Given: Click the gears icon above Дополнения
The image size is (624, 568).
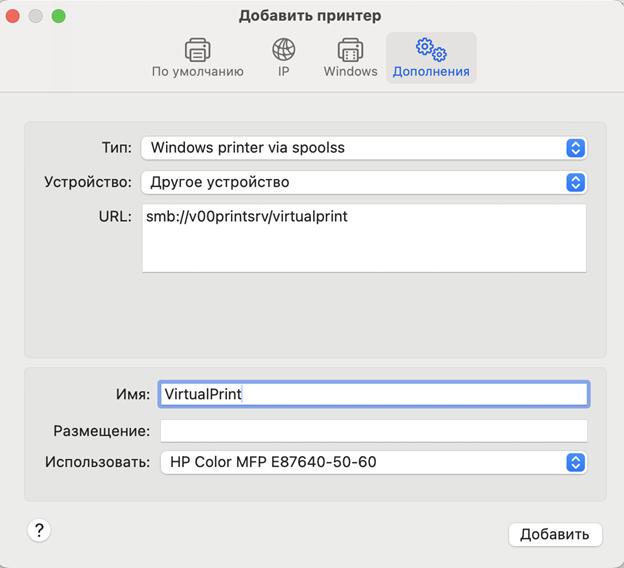Looking at the screenshot, I should [x=431, y=49].
